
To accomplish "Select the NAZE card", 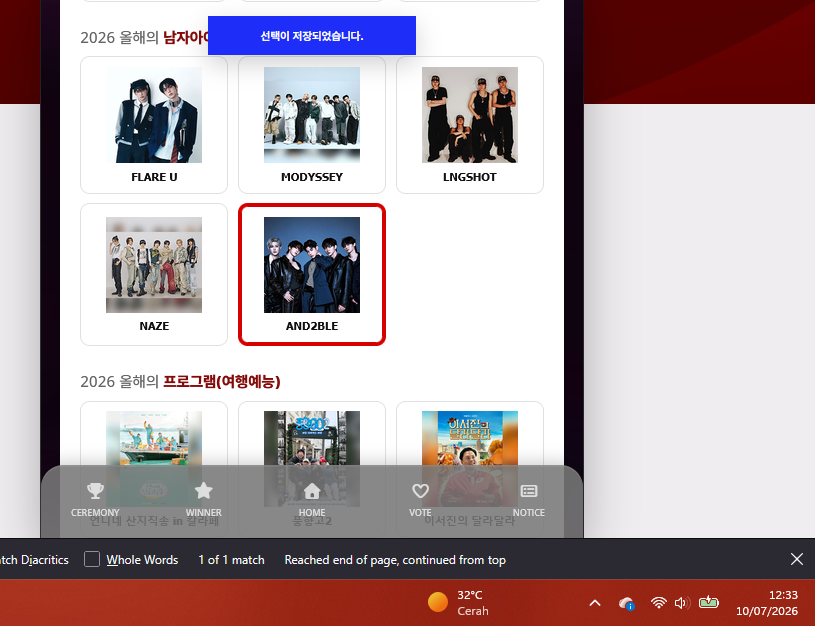I will pos(154,275).
